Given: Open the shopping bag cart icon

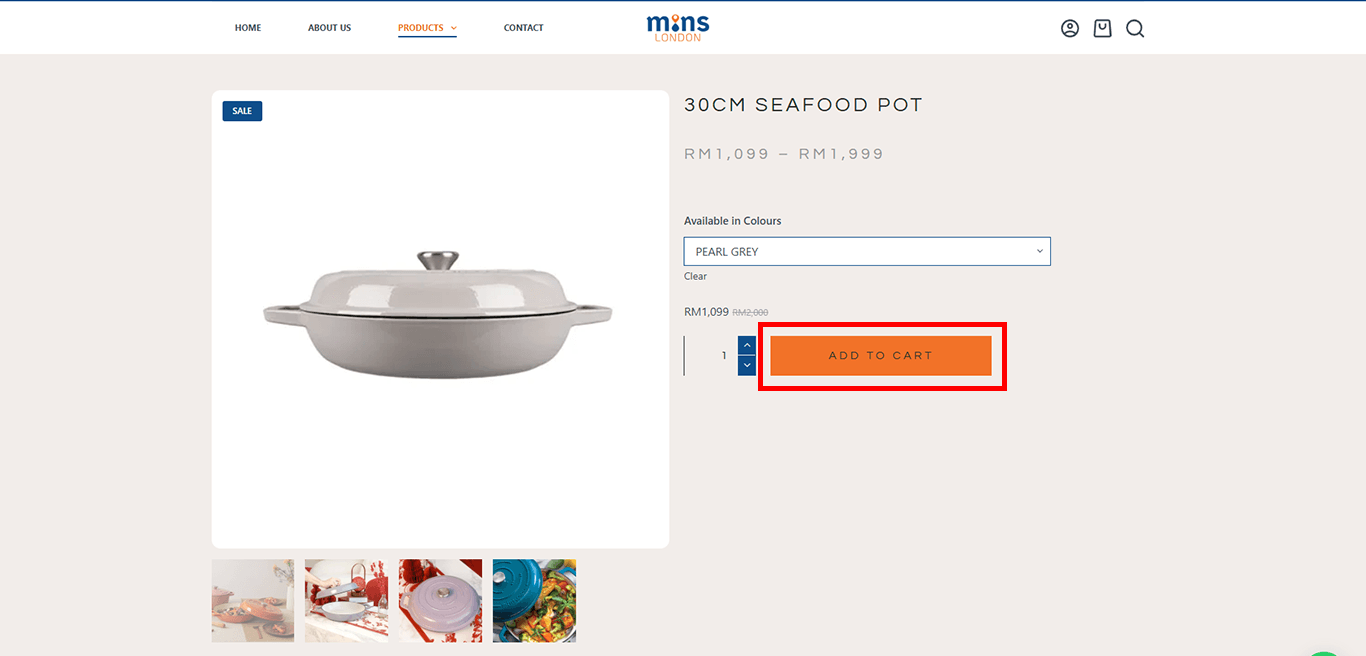Looking at the screenshot, I should (x=1102, y=28).
